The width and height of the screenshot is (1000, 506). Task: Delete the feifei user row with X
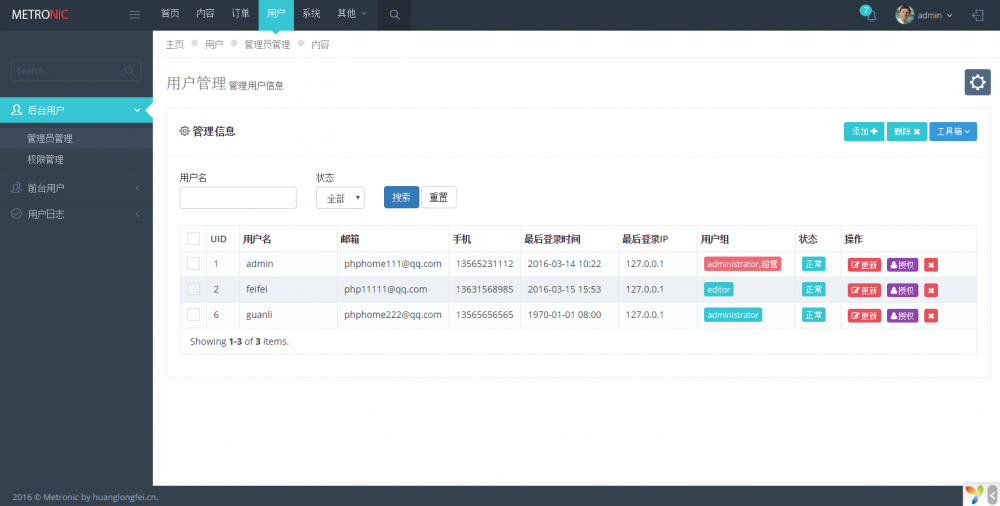(x=931, y=290)
